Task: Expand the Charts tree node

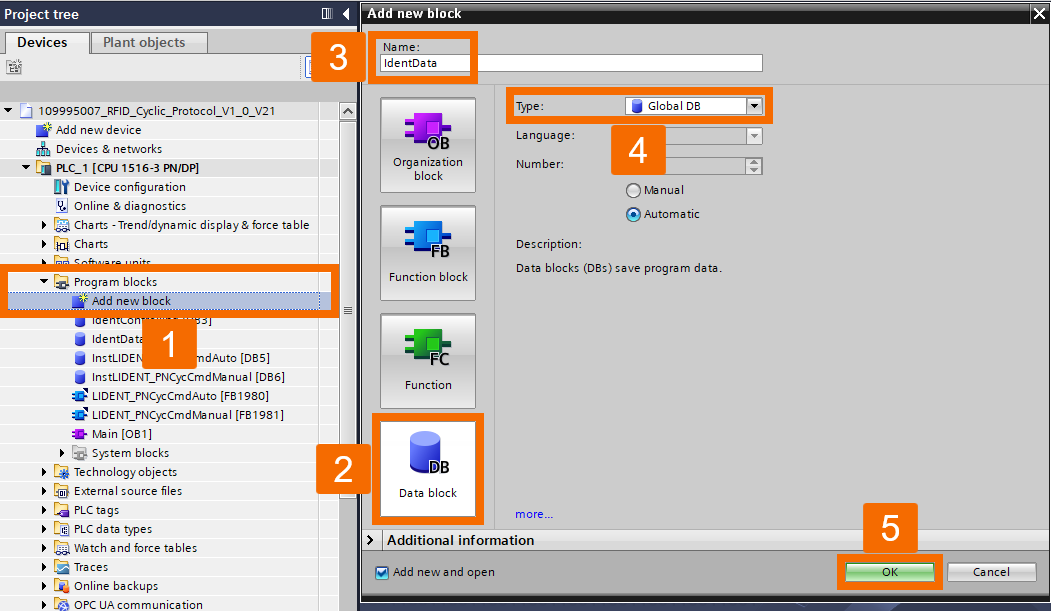Action: (x=44, y=244)
